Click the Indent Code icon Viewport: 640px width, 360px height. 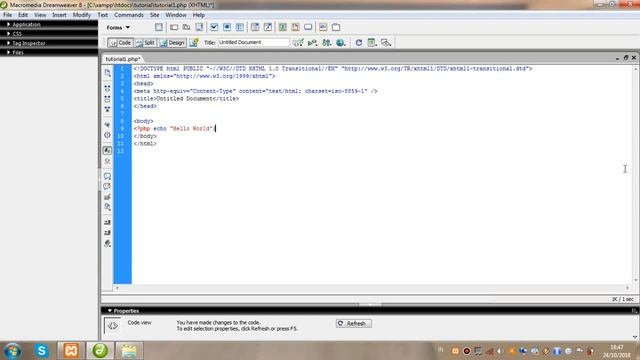point(107,222)
